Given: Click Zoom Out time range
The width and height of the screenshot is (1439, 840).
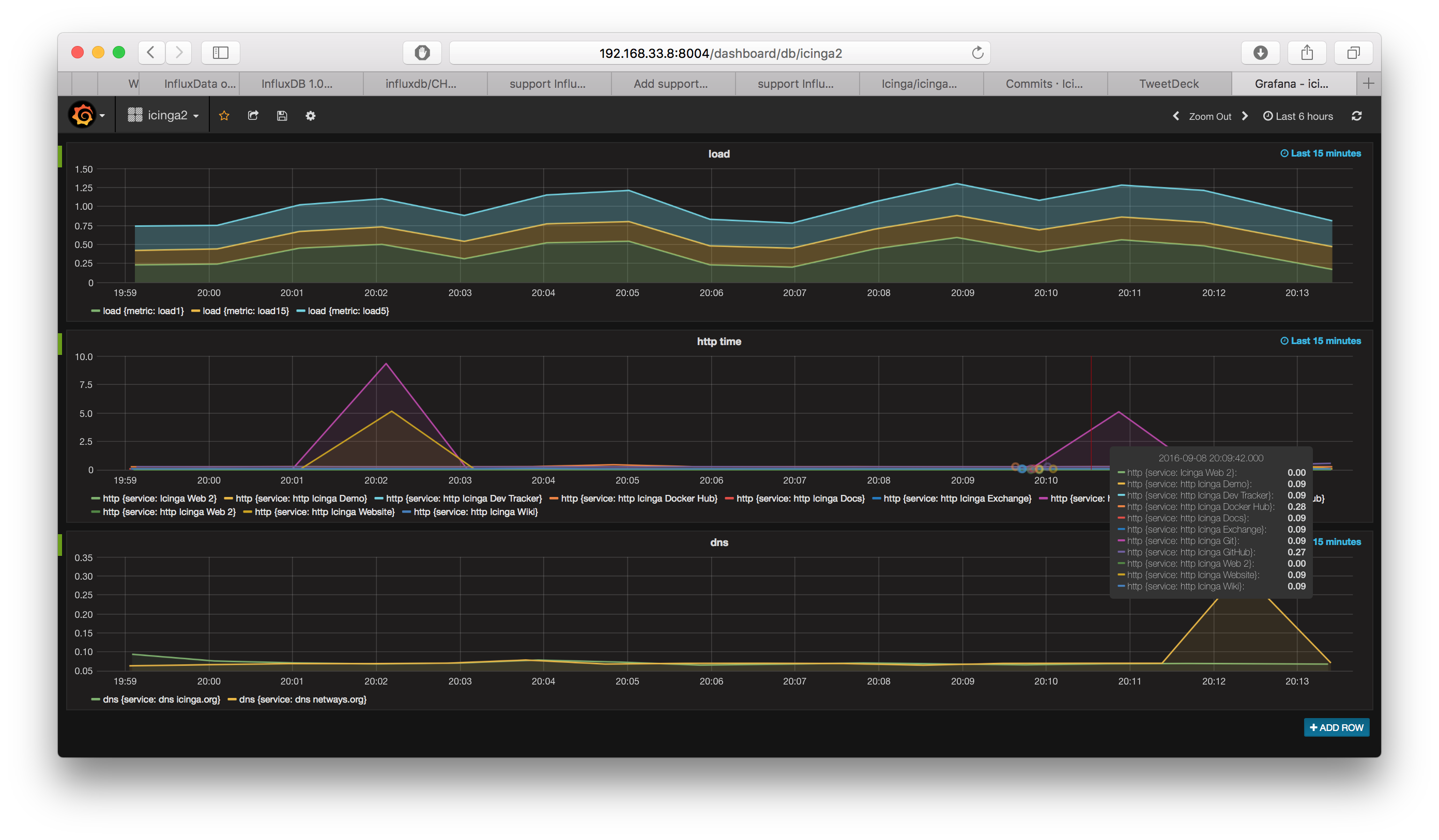Looking at the screenshot, I should (x=1210, y=116).
